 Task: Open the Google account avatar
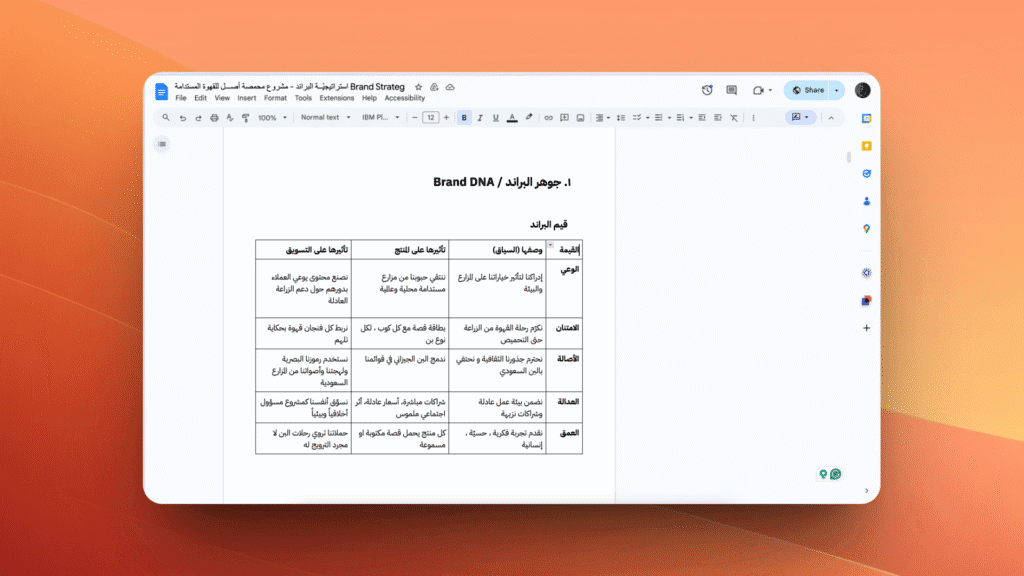tap(862, 90)
